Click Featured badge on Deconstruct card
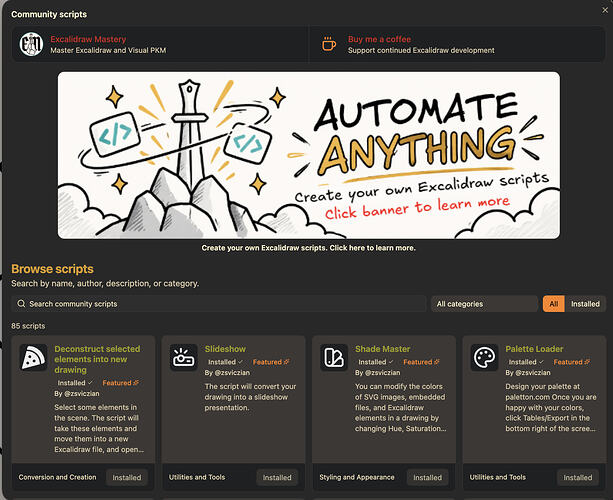Image resolution: width=613 pixels, height=500 pixels. click(x=120, y=383)
